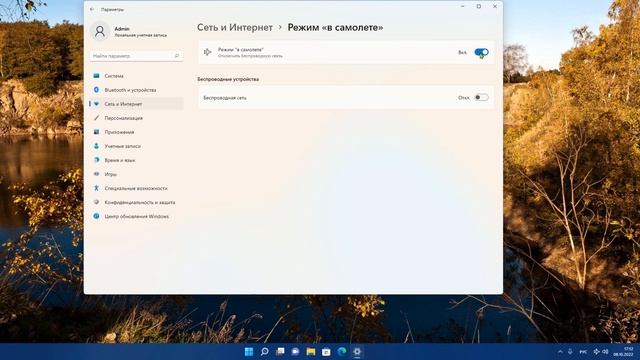Expand hidden system tray icons chevron

coord(560,352)
